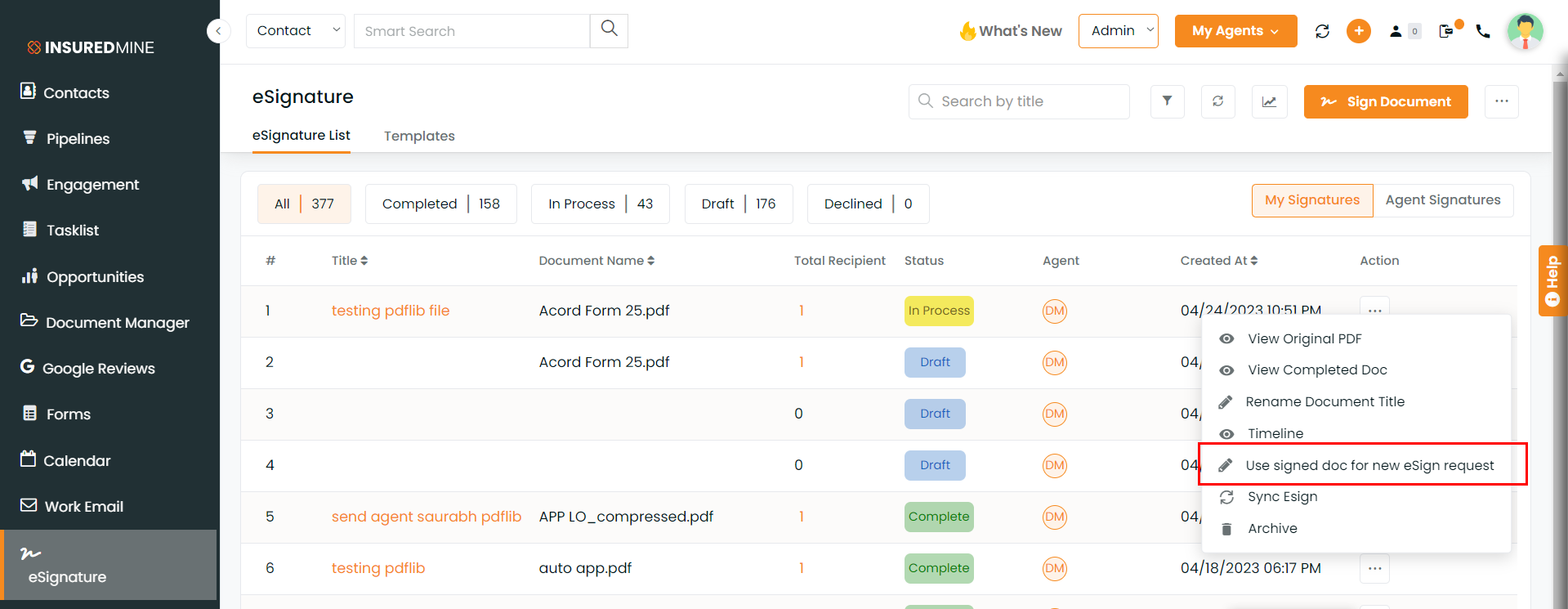Filter by All 377 signatures

coord(304,204)
